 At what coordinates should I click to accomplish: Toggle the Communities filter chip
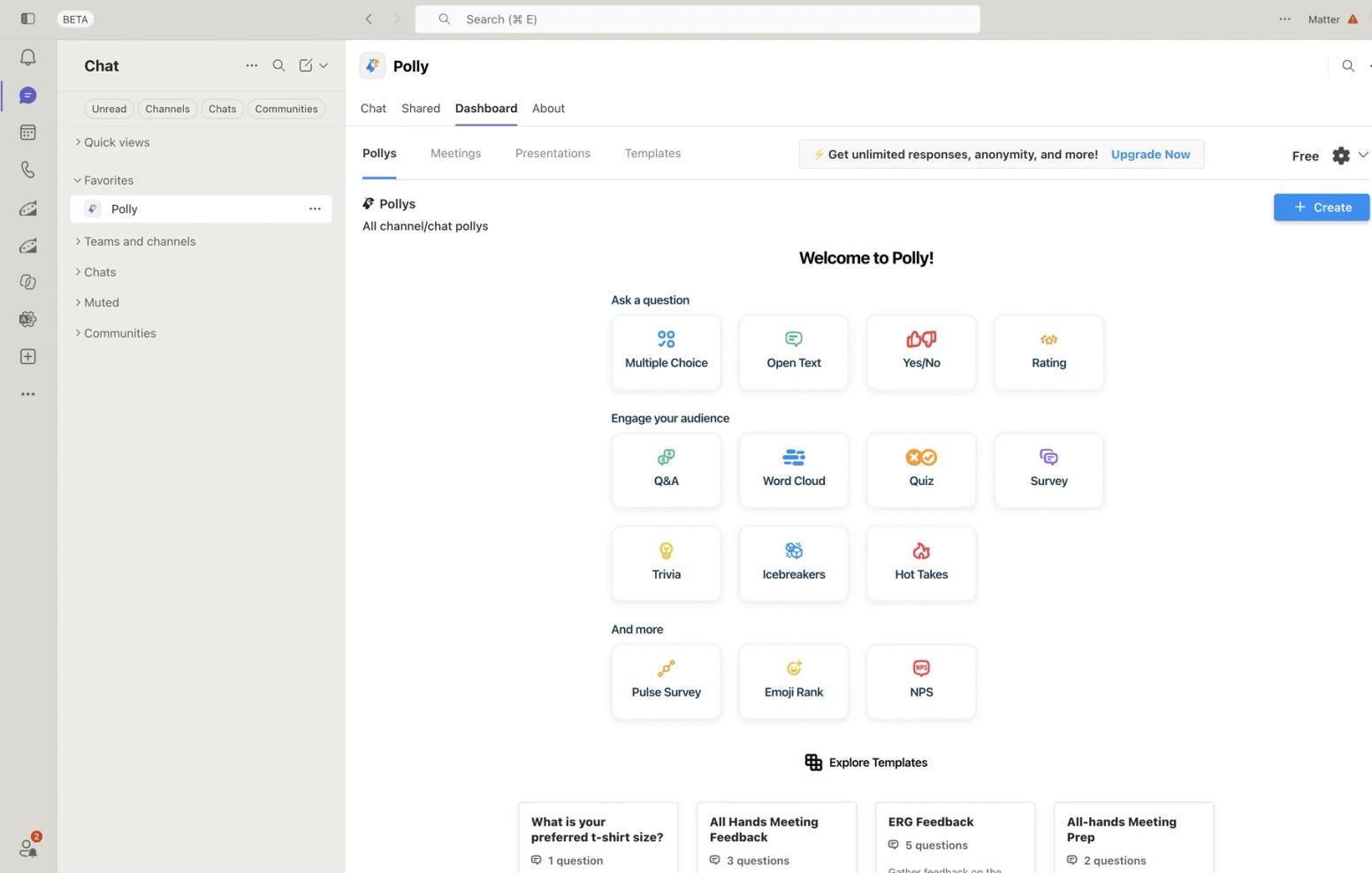[x=286, y=109]
